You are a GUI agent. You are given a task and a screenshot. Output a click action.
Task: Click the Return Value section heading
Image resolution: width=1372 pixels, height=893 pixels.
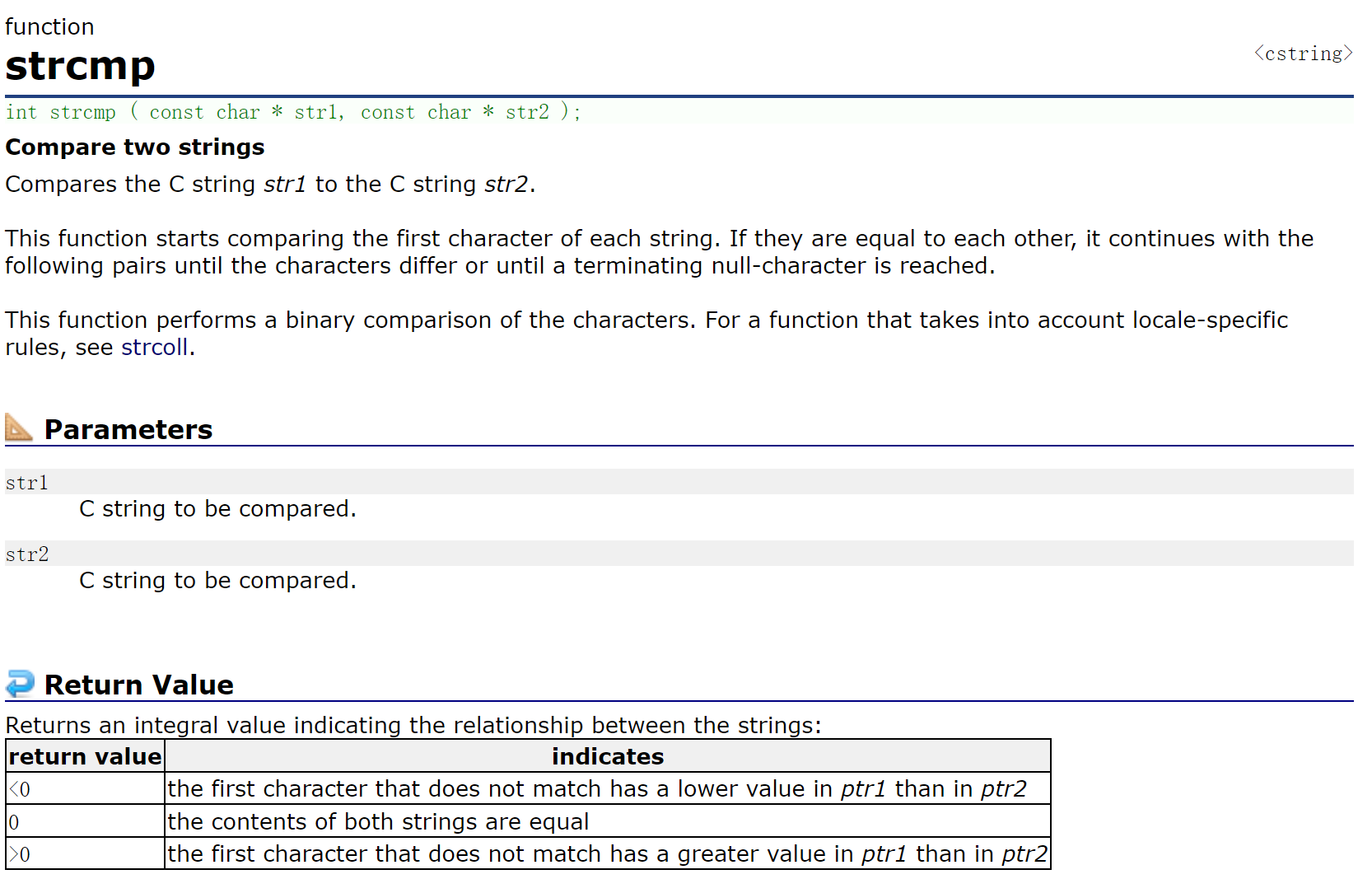tap(139, 685)
